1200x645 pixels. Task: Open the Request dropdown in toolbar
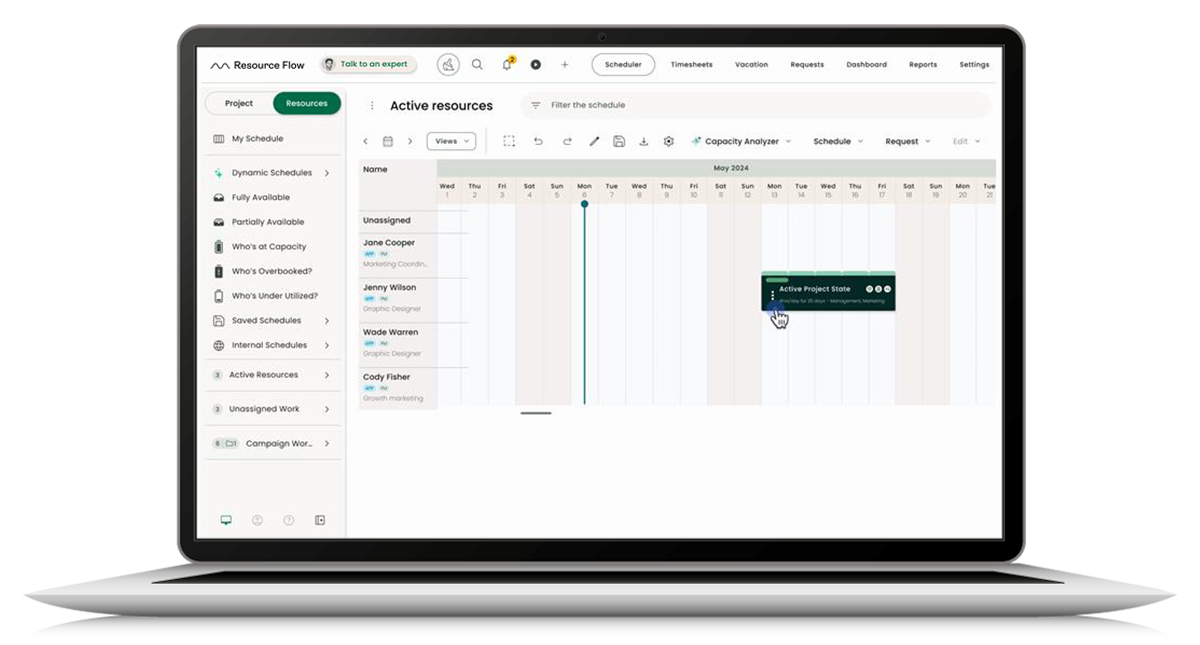tap(908, 141)
